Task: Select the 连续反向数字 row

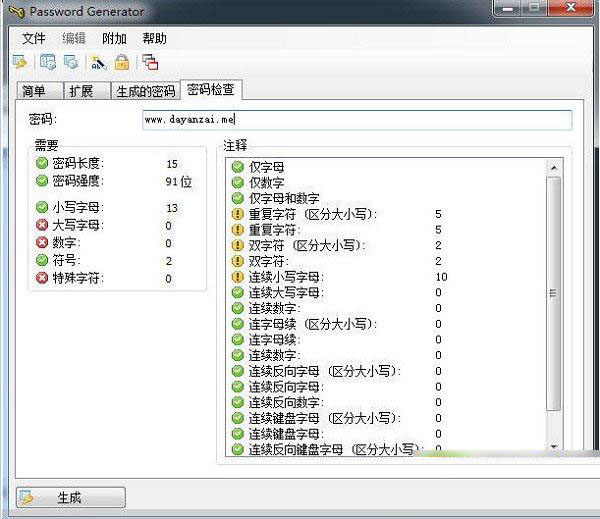Action: [387, 402]
